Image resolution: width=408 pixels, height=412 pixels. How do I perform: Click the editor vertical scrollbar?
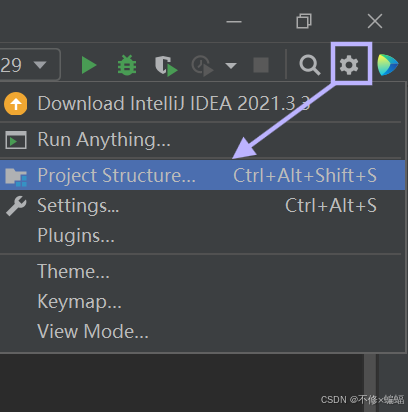(x=370, y=383)
